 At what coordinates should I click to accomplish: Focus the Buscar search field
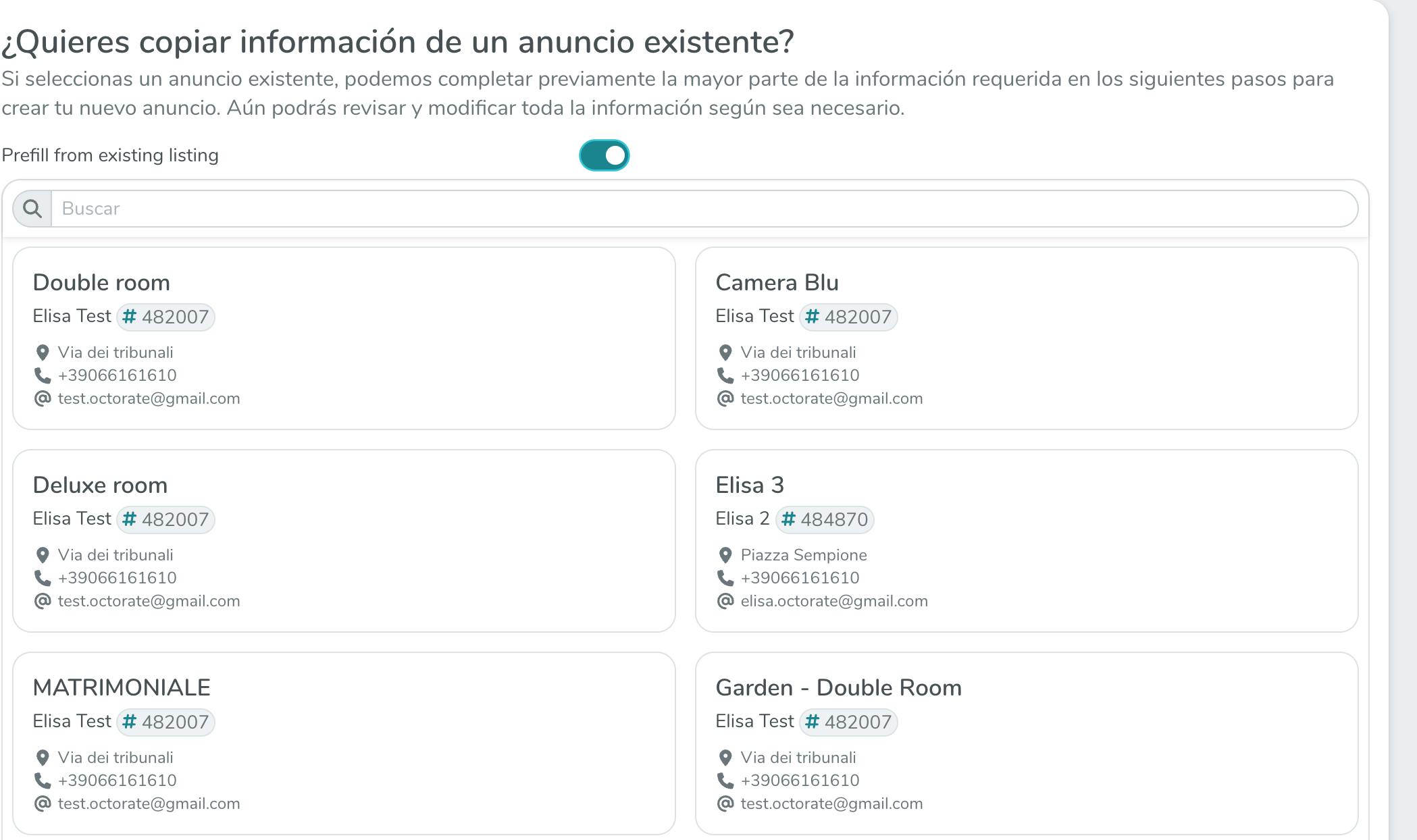click(x=702, y=209)
